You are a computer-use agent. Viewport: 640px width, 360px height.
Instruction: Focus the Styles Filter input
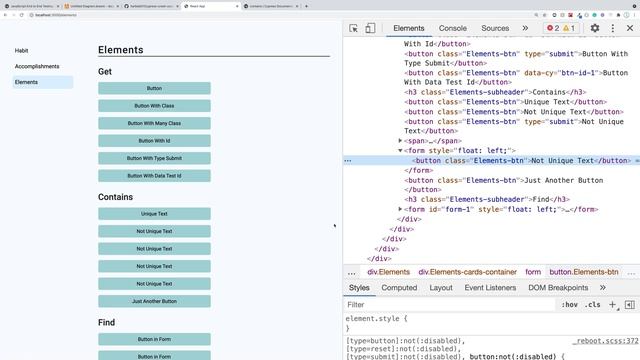[x=451, y=304]
